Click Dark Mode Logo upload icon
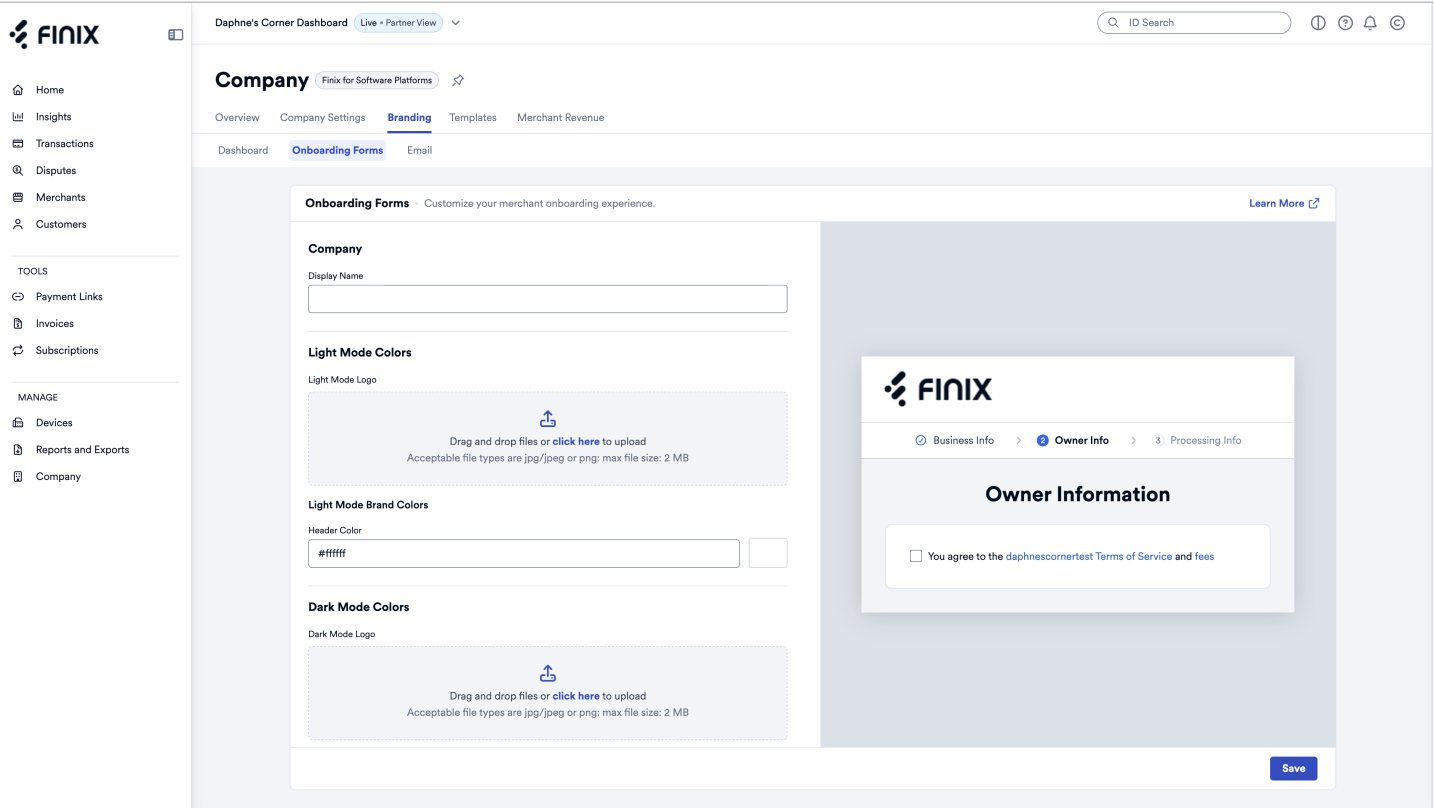1434x810 pixels. coord(548,674)
